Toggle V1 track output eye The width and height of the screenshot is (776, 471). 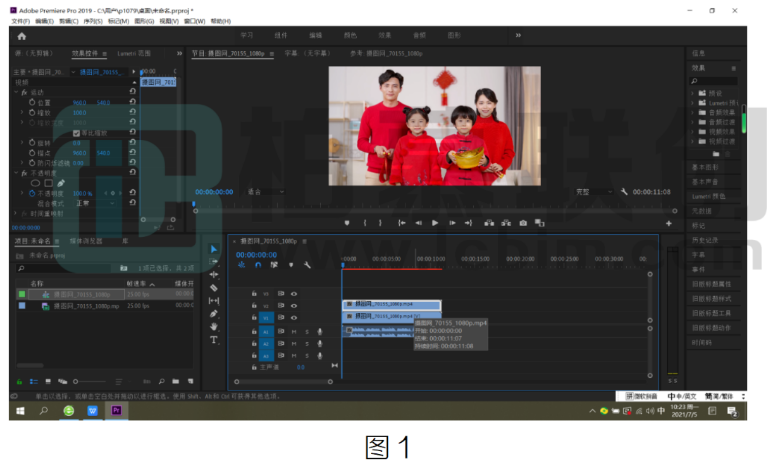(294, 318)
